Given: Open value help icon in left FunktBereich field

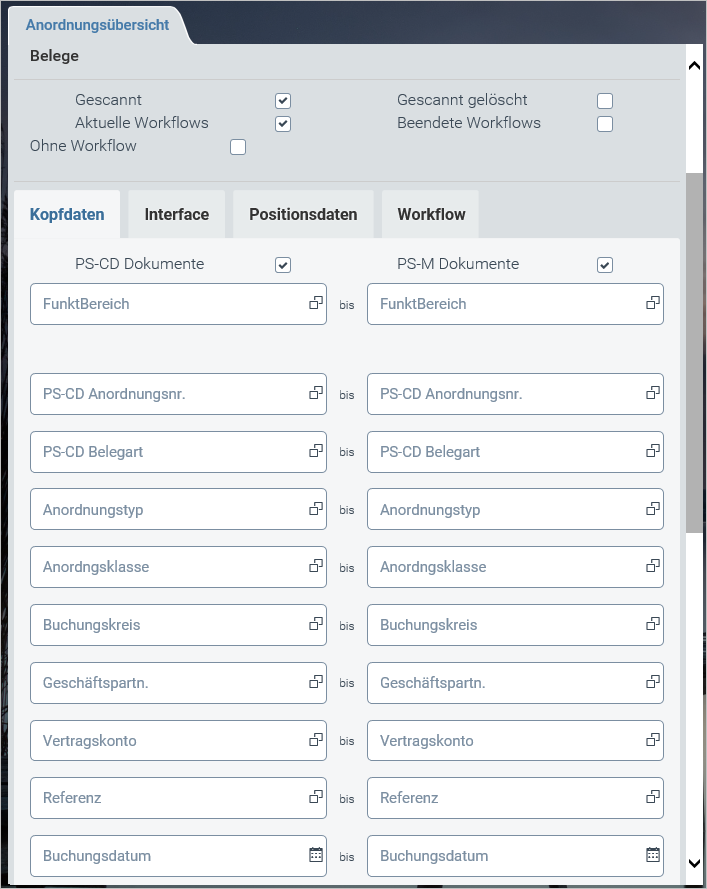Looking at the screenshot, I should 315,302.
